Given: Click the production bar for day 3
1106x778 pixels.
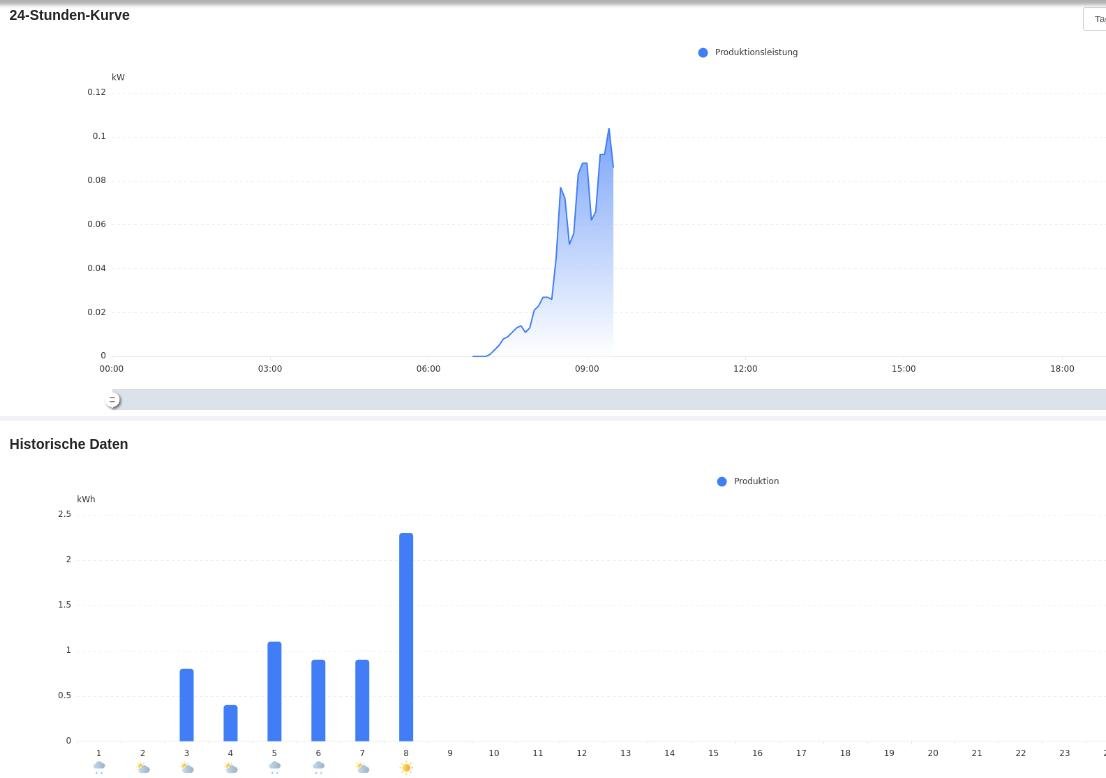Looking at the screenshot, I should point(187,705).
